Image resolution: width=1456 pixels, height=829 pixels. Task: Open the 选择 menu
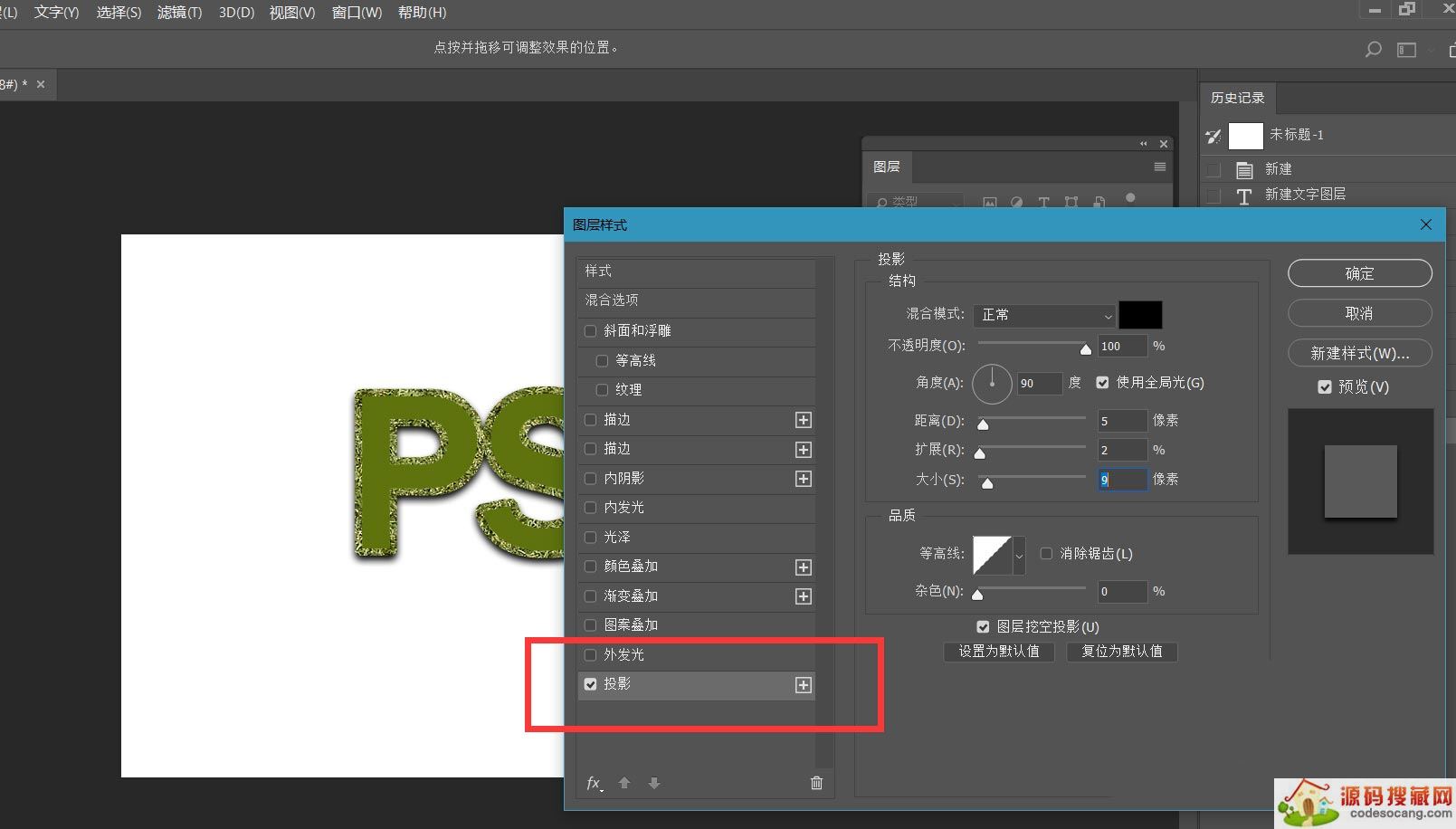point(119,13)
